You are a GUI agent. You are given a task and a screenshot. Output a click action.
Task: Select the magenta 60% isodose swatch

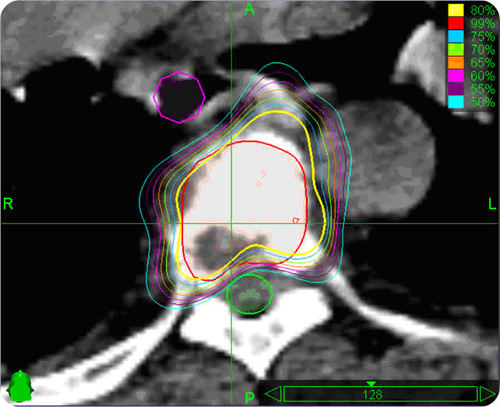[x=456, y=76]
